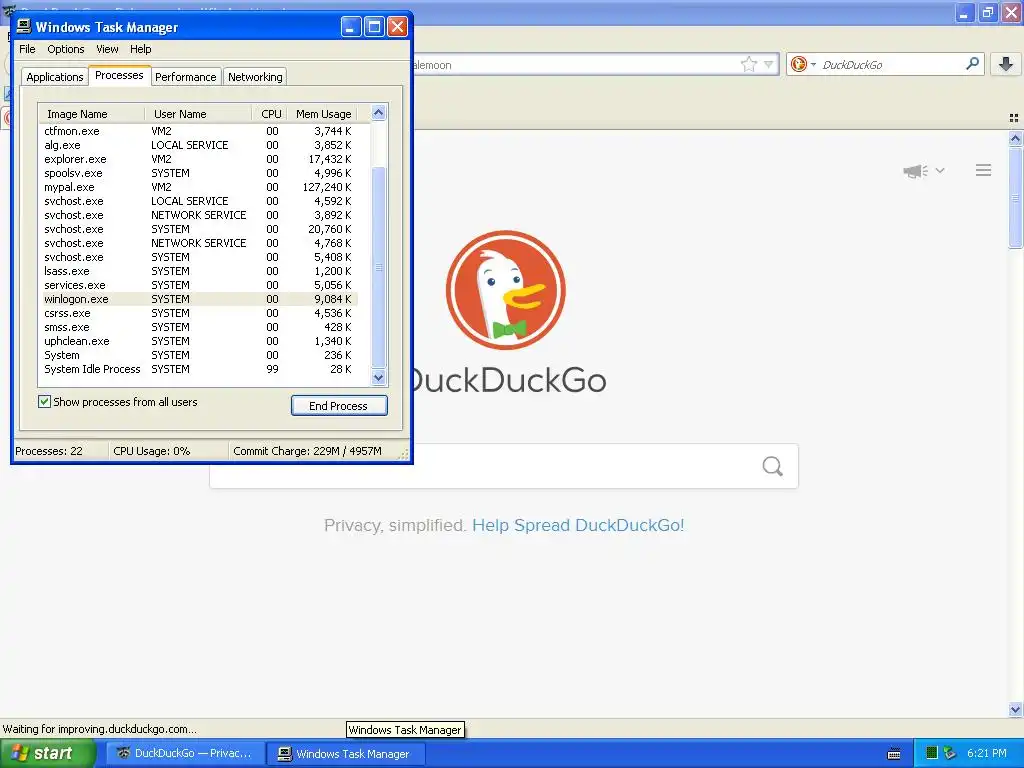Expand the chevron next to megaphone icon

pyautogui.click(x=940, y=170)
